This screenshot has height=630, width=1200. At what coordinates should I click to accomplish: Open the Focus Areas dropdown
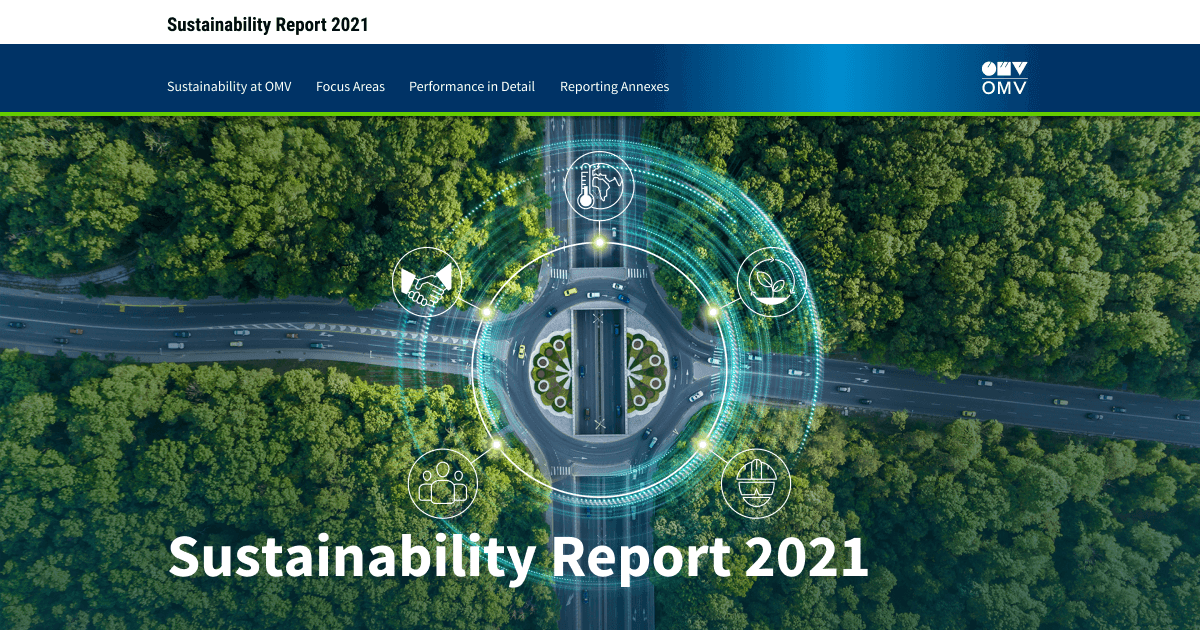(x=350, y=86)
